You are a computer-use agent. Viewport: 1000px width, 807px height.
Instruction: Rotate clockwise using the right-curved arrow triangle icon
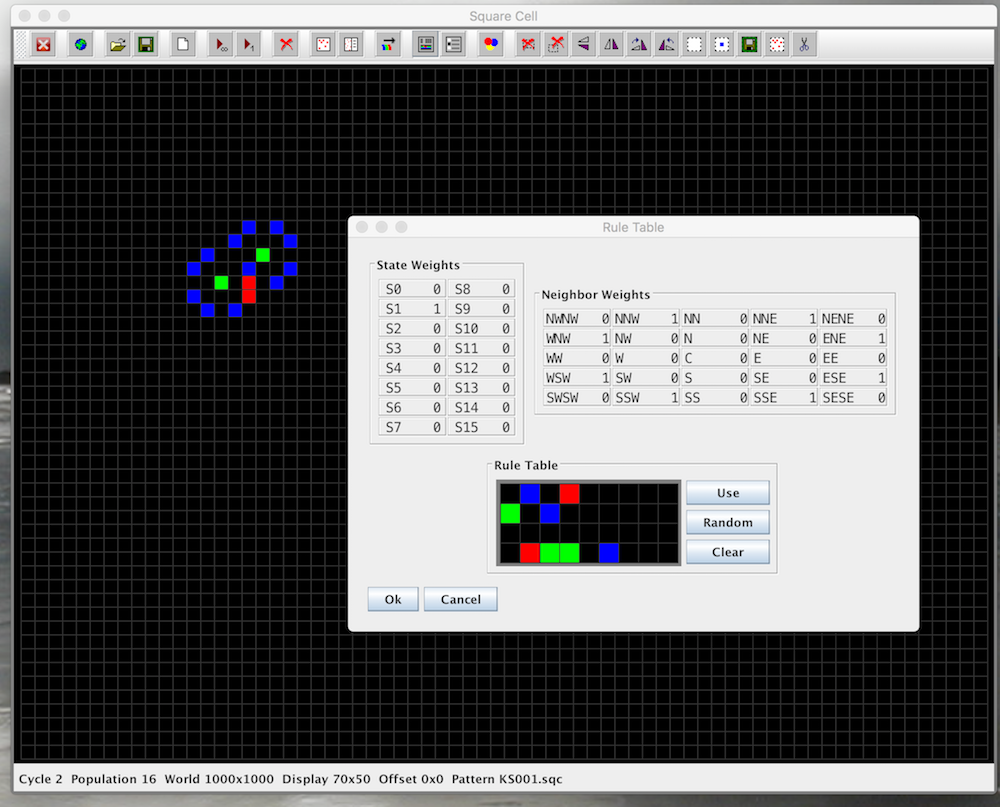click(x=639, y=45)
